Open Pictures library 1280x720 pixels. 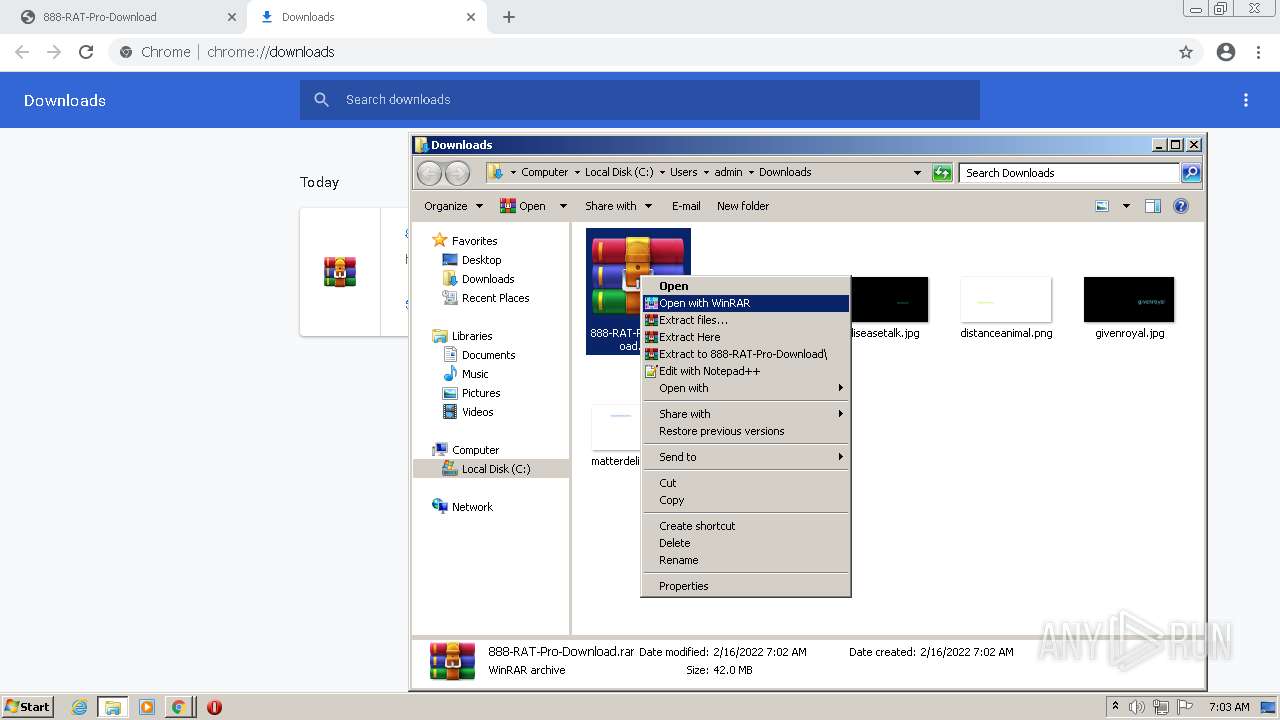(471, 393)
